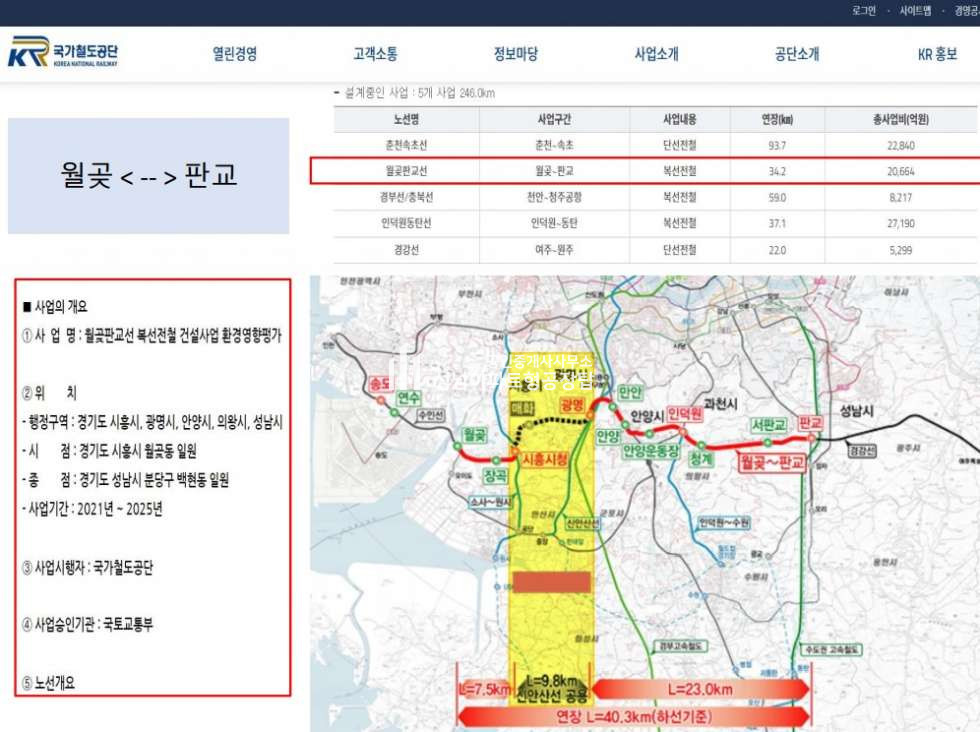Screen dimensions: 980x732
Task: Click the 과천시 city label on map
Action: coord(720,404)
